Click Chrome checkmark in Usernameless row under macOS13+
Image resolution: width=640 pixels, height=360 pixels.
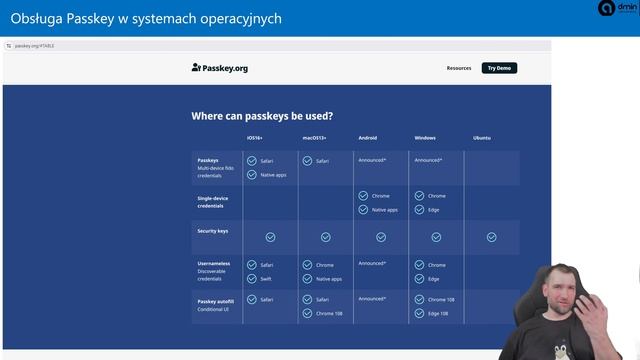coord(307,265)
